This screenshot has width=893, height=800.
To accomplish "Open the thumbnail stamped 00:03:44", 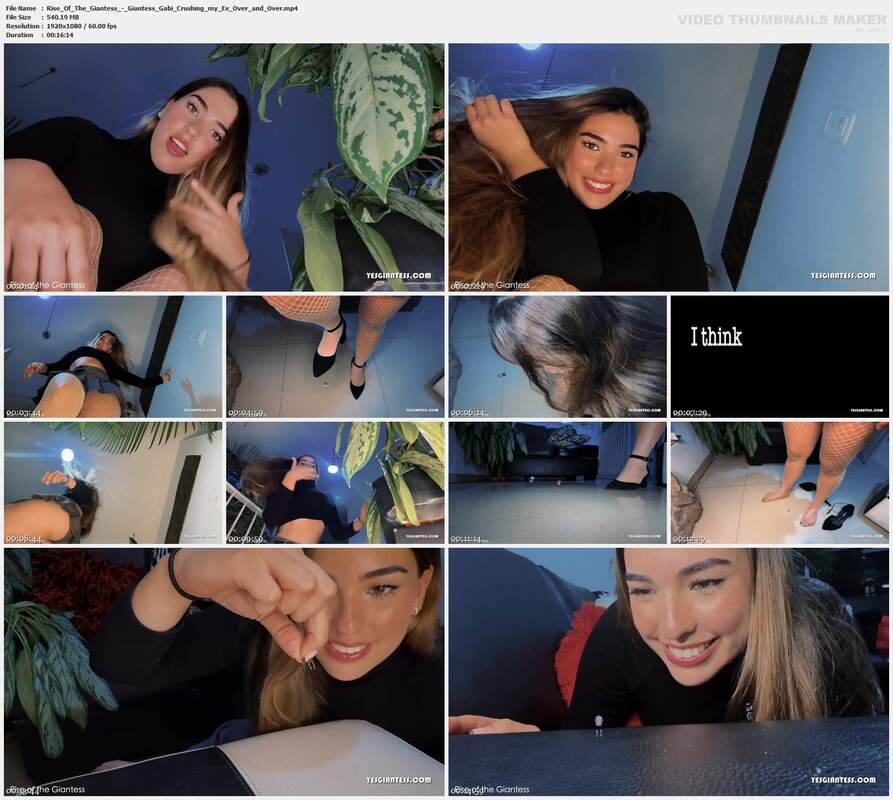I will click(113, 356).
